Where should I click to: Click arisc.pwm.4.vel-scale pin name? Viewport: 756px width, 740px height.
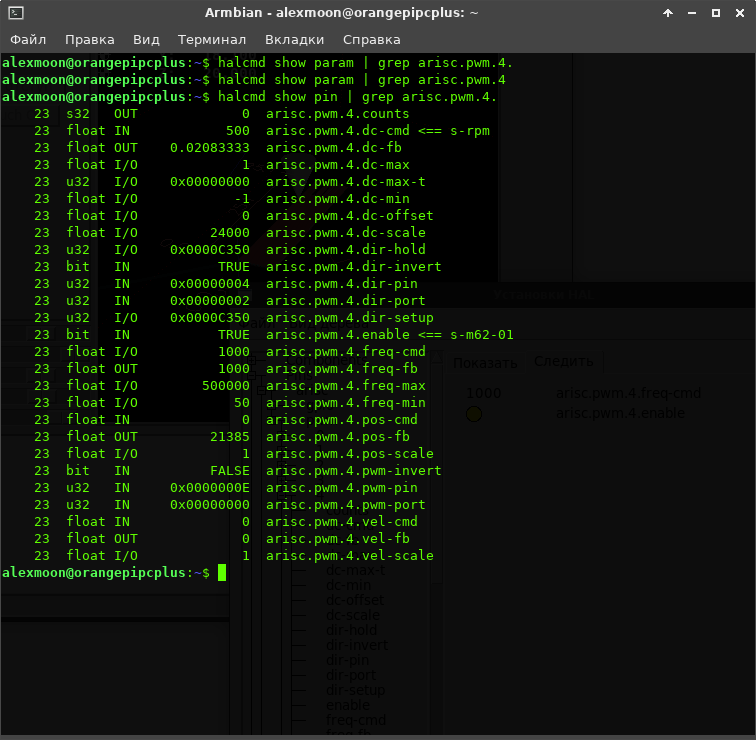click(350, 555)
